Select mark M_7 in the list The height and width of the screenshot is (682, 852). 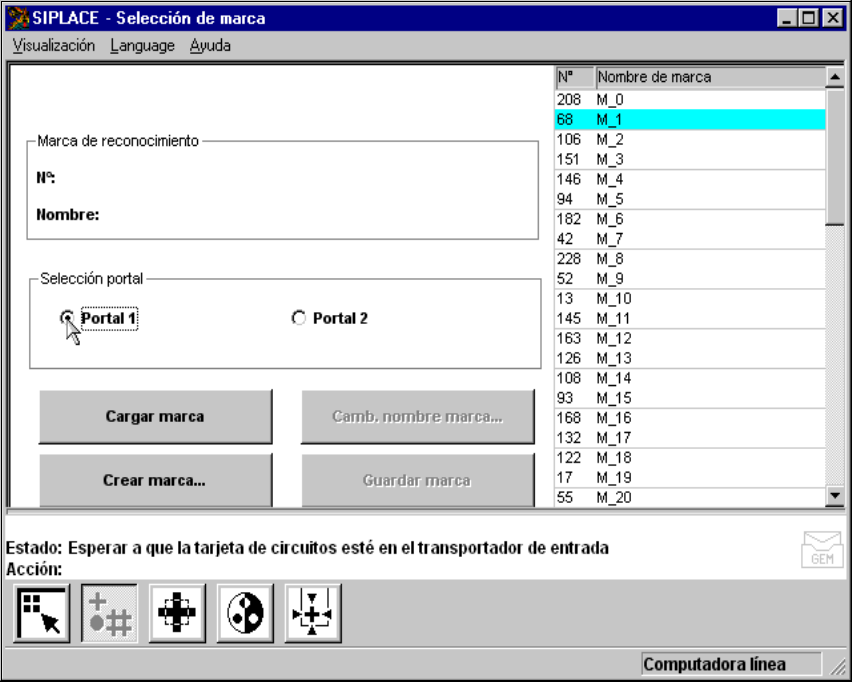(x=690, y=239)
